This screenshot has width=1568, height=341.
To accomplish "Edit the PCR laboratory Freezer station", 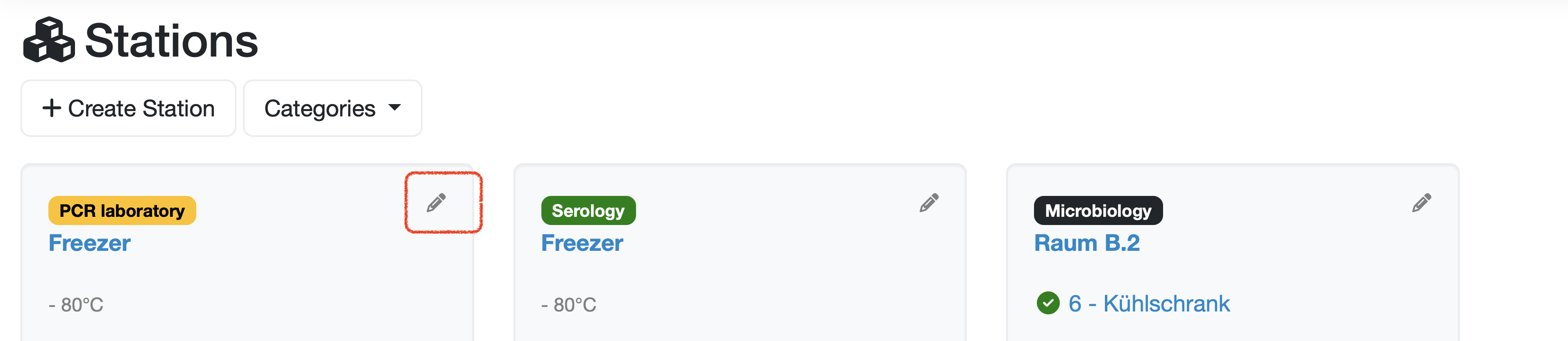I will click(x=436, y=203).
